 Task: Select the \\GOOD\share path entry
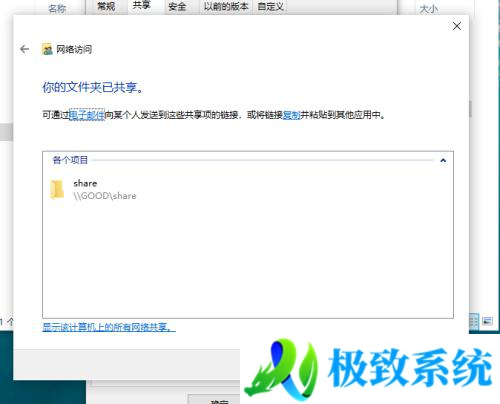(105, 196)
